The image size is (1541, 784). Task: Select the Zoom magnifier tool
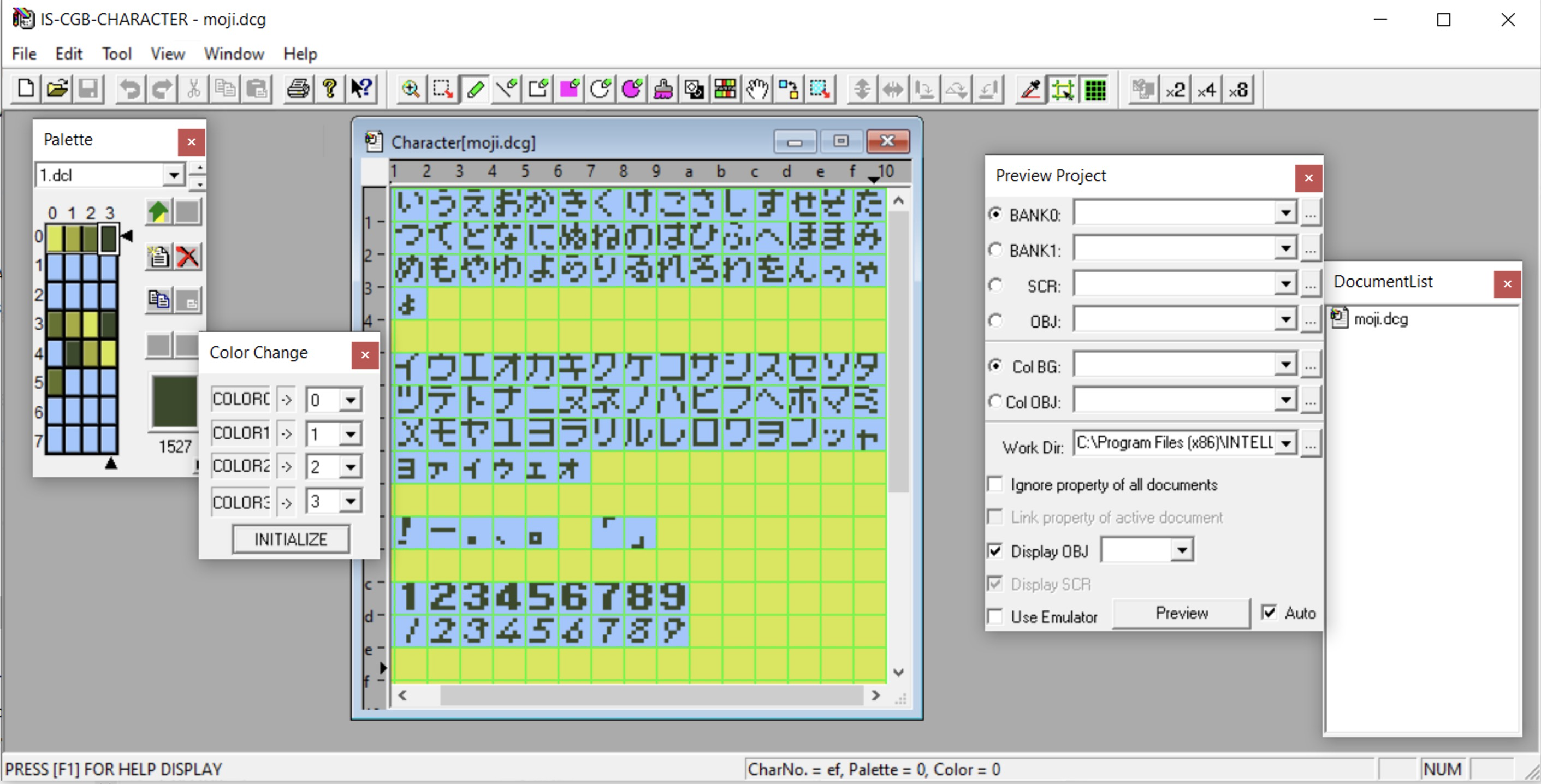(410, 89)
